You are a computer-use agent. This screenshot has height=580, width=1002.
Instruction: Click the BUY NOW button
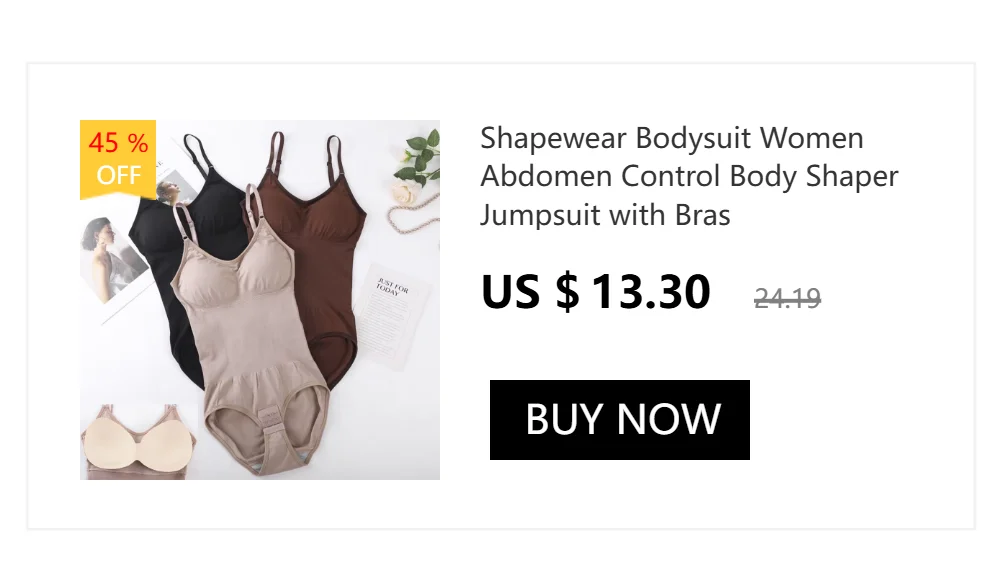click(x=619, y=420)
